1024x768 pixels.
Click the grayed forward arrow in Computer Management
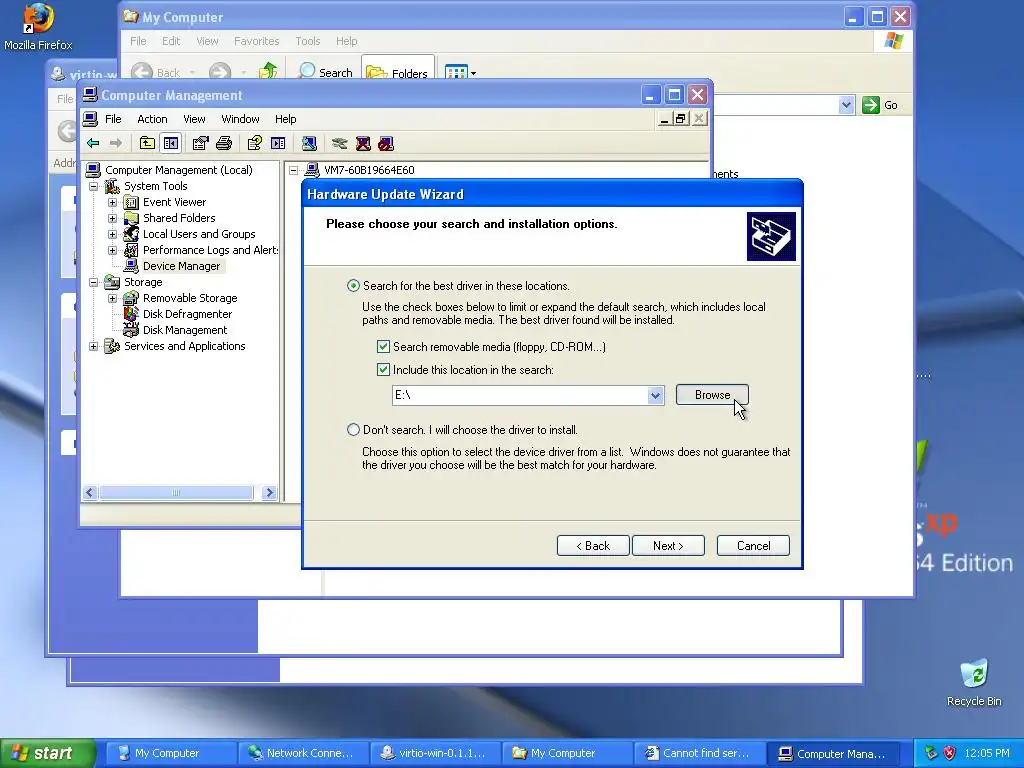pyautogui.click(x=116, y=143)
